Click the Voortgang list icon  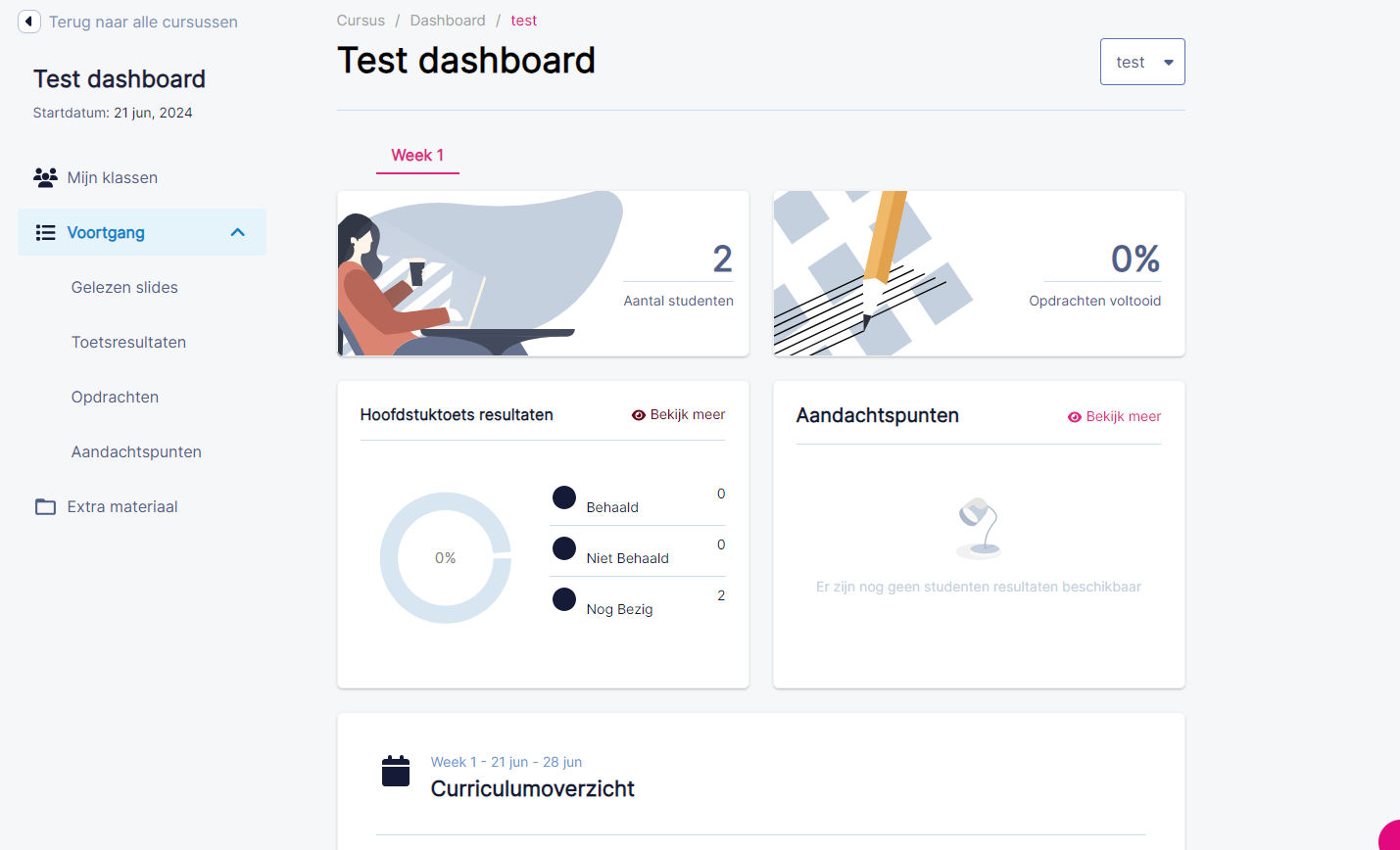coord(45,232)
